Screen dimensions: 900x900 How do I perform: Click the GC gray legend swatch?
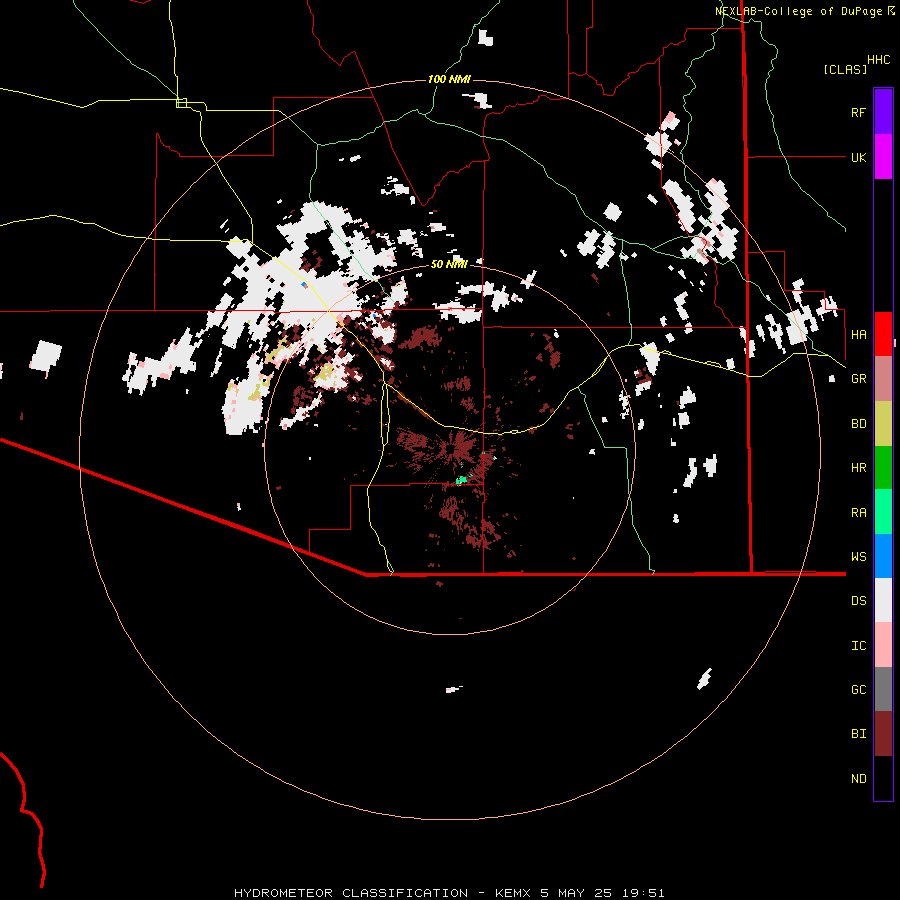point(883,689)
